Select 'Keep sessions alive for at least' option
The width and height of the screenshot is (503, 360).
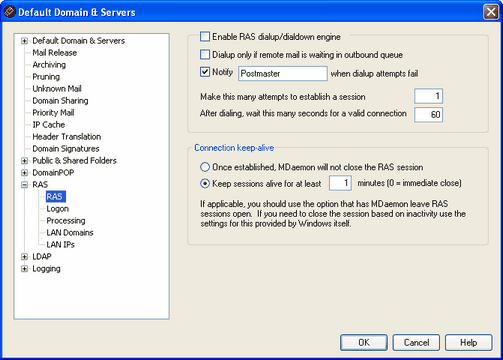pyautogui.click(x=205, y=183)
